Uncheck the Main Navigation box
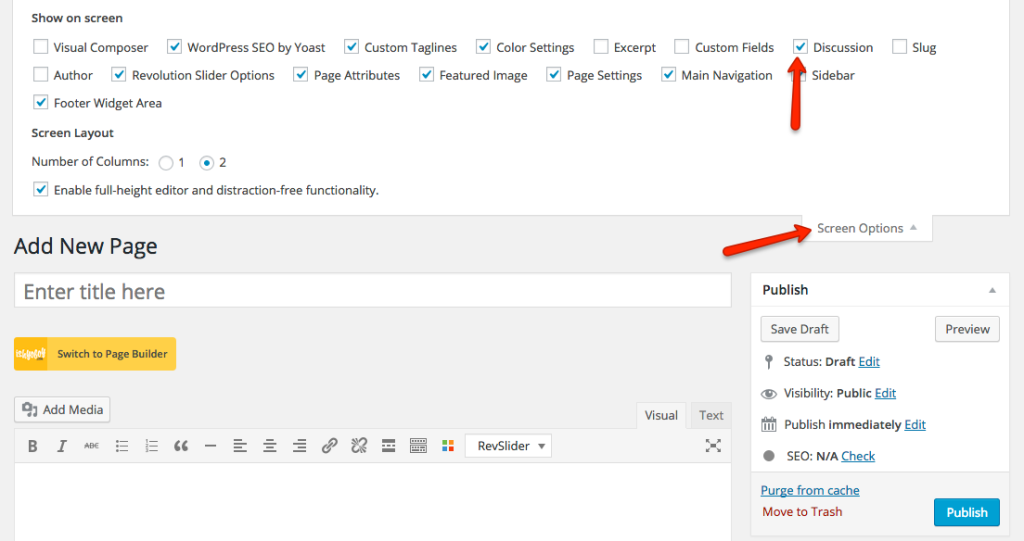The height and width of the screenshot is (541, 1024). pos(668,75)
